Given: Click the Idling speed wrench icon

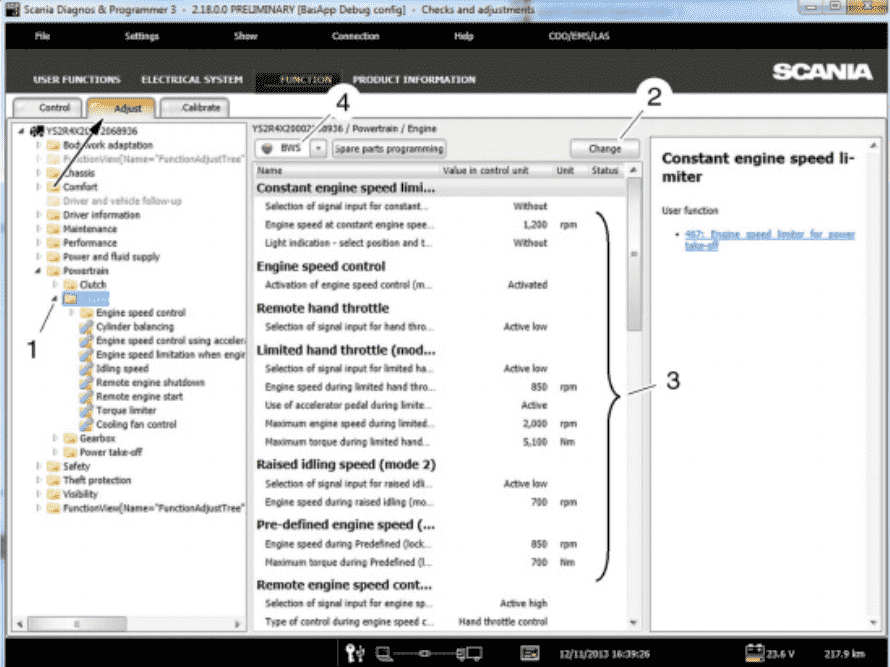Looking at the screenshot, I should pos(86,369).
